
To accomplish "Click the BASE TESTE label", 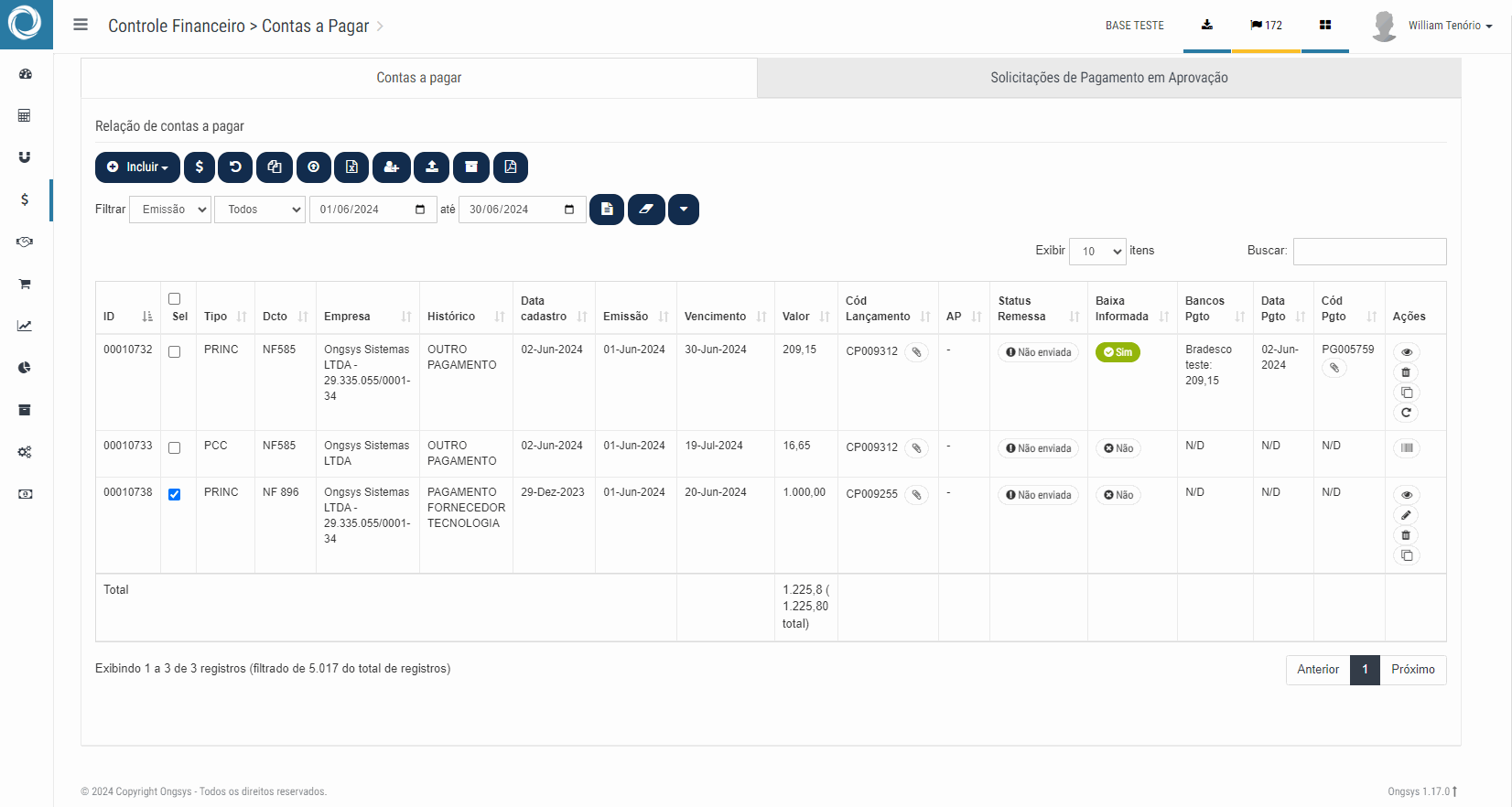I will tap(1134, 26).
